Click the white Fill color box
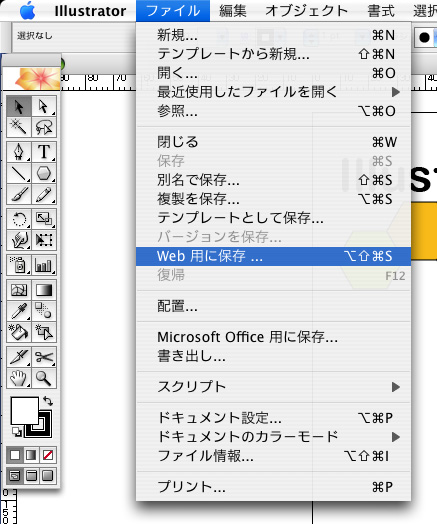437x524 pixels. point(25,411)
